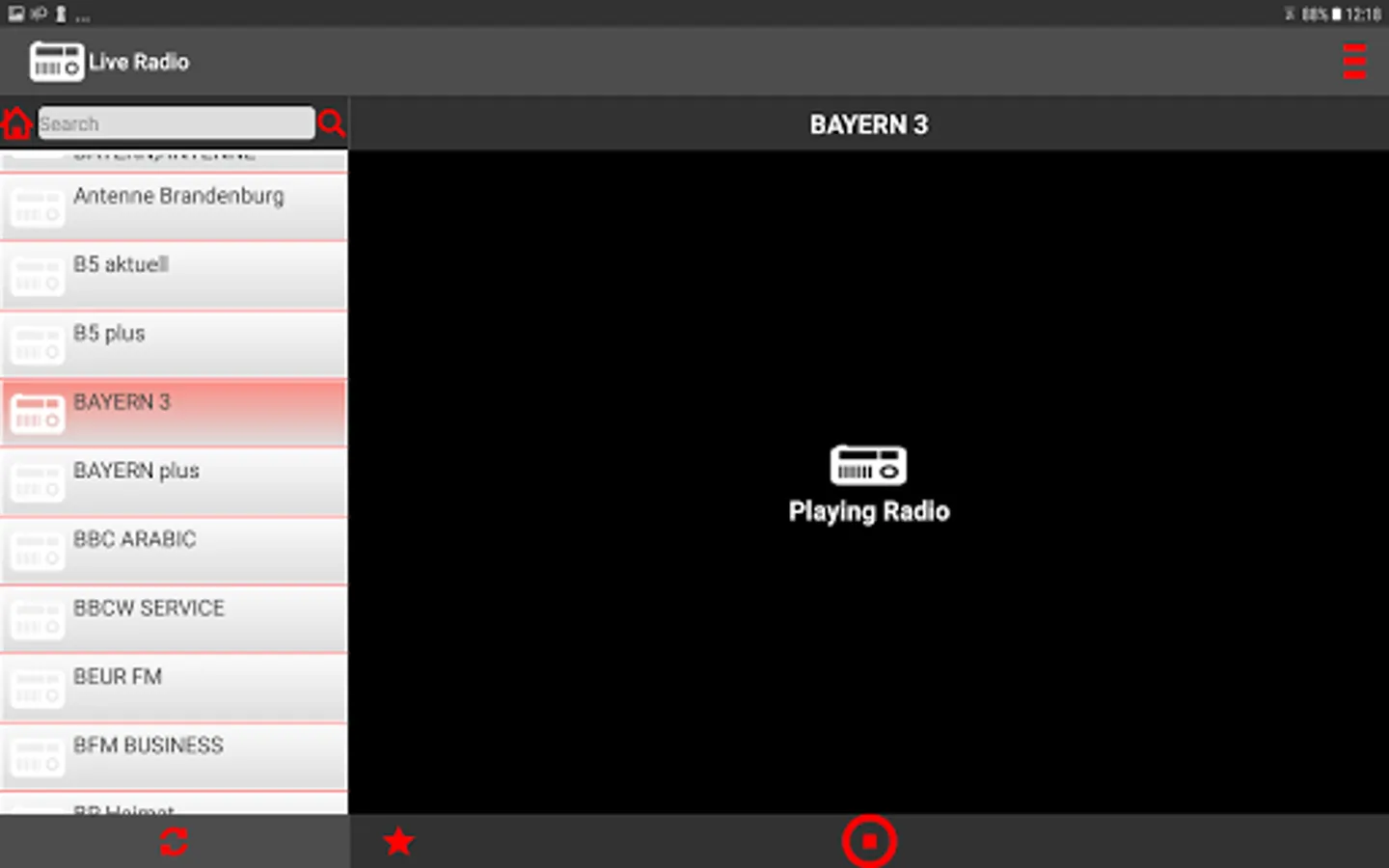Click the Live Radio title text
The width and height of the screenshot is (1389, 868).
click(139, 62)
